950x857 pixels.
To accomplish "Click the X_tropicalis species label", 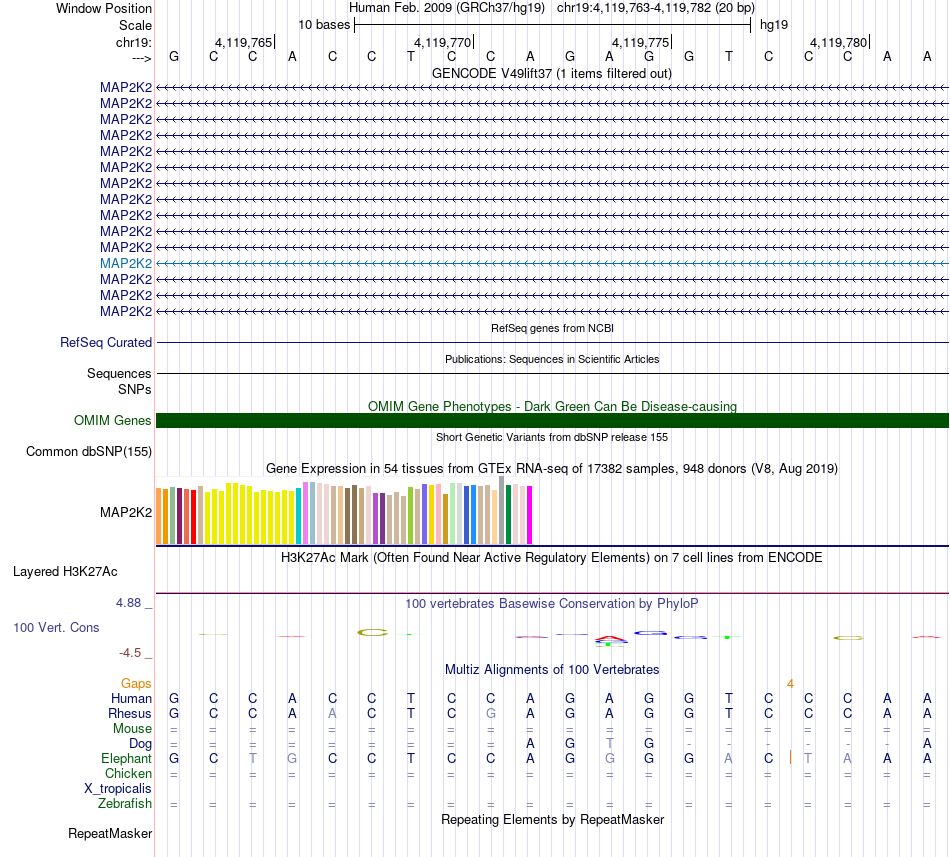I will pyautogui.click(x=118, y=789).
